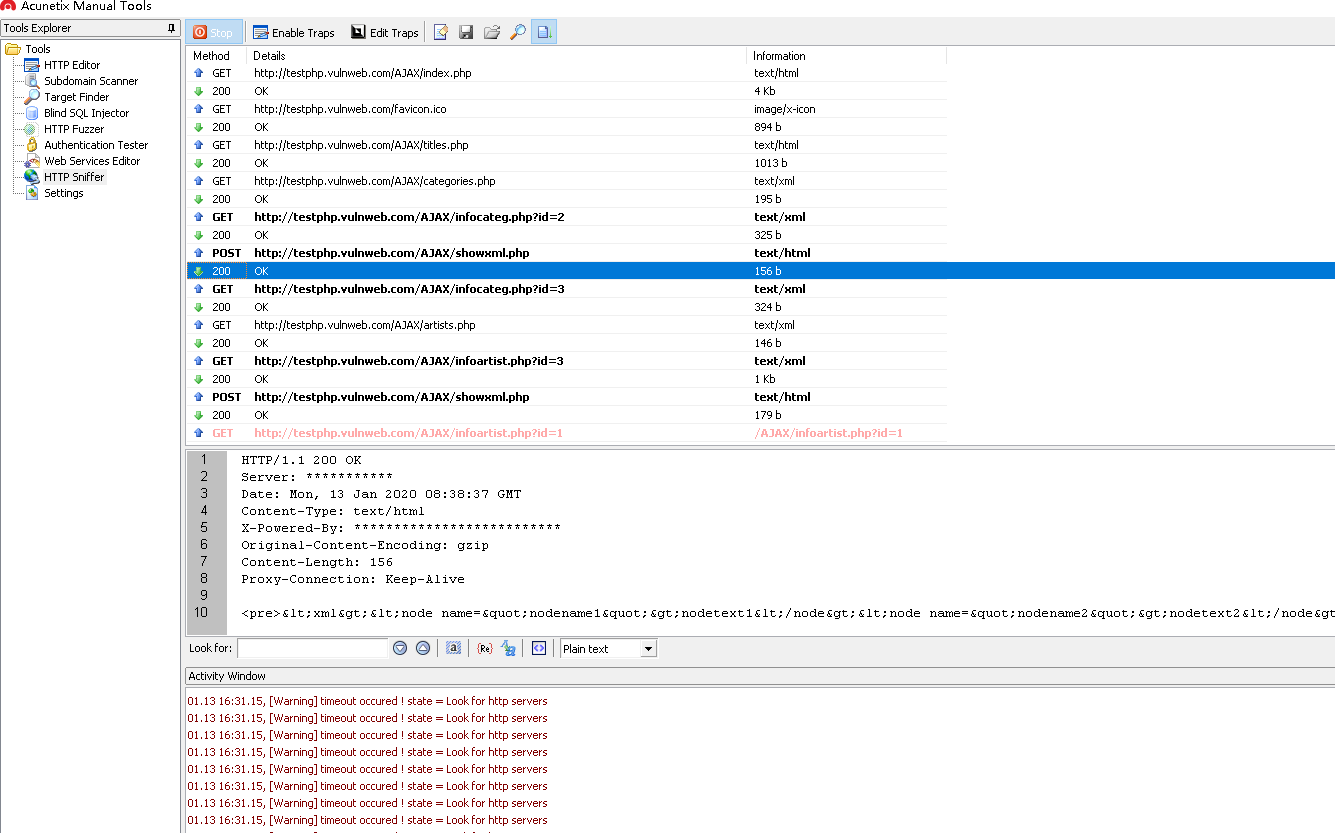The image size is (1335, 833).
Task: Click the Target Finder magnifier icon
Action: pyautogui.click(x=33, y=97)
